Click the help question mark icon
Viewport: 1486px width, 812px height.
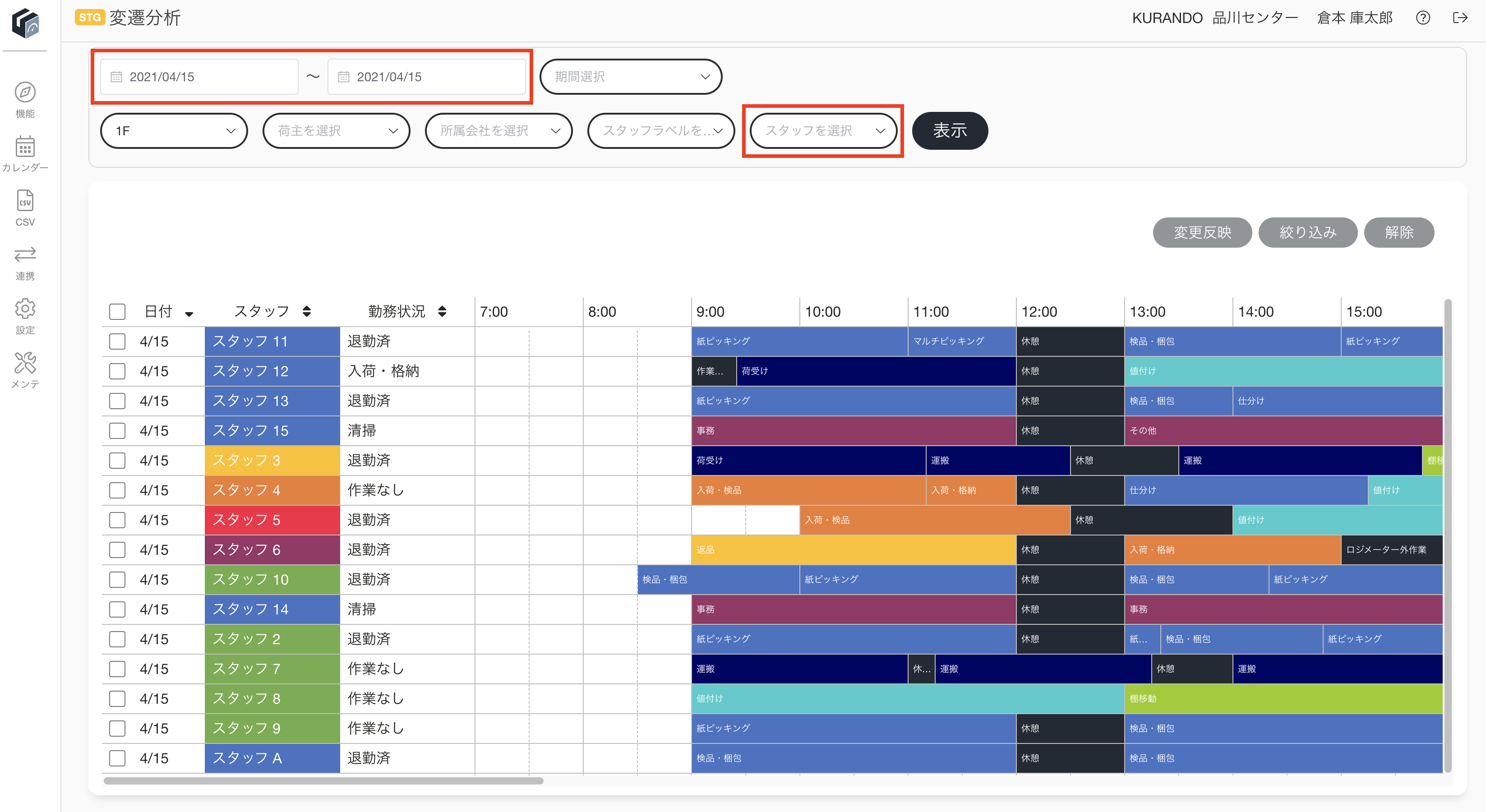coord(1422,18)
